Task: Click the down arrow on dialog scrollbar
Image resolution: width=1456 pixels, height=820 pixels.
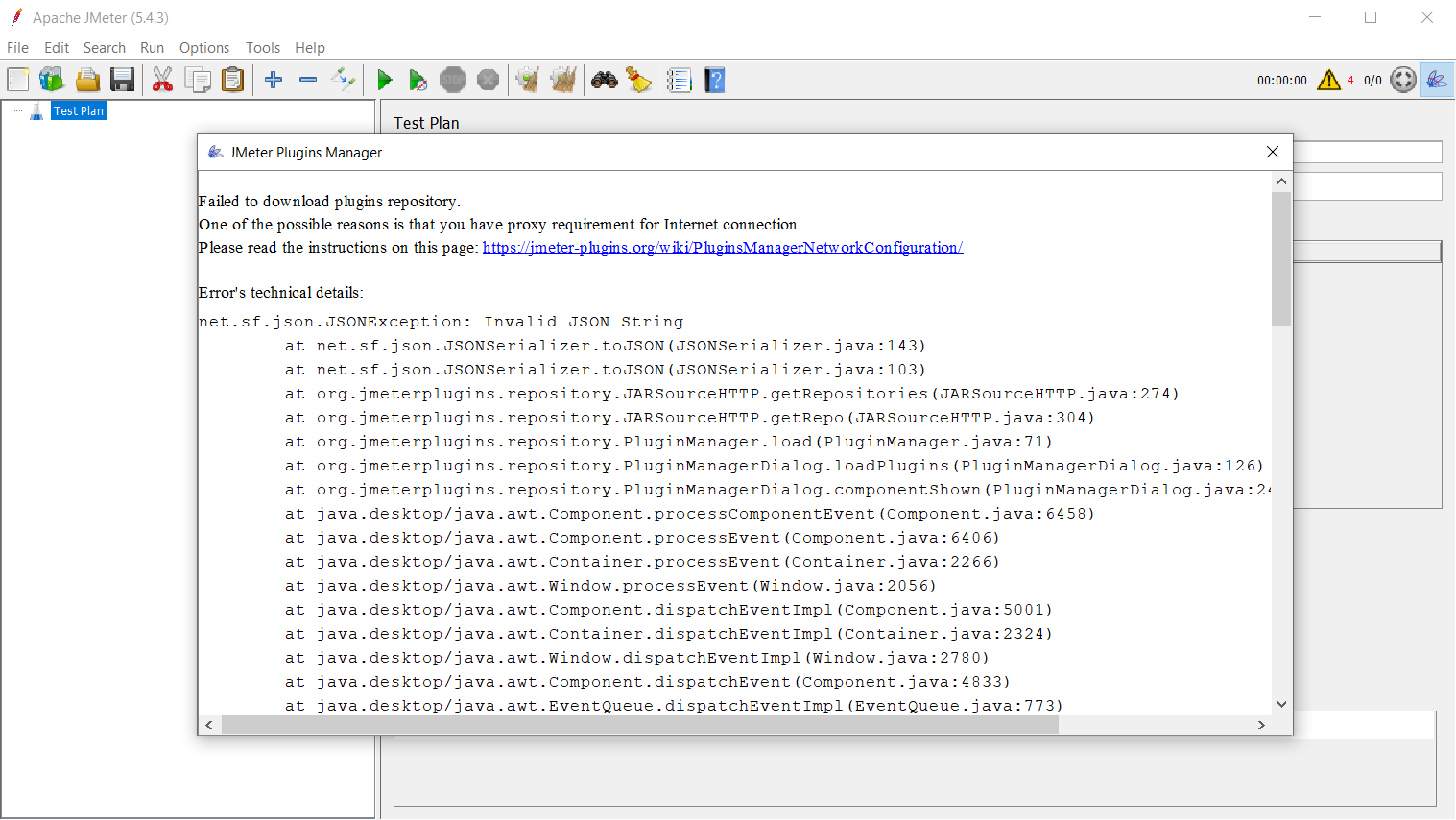Action: pos(1281,704)
